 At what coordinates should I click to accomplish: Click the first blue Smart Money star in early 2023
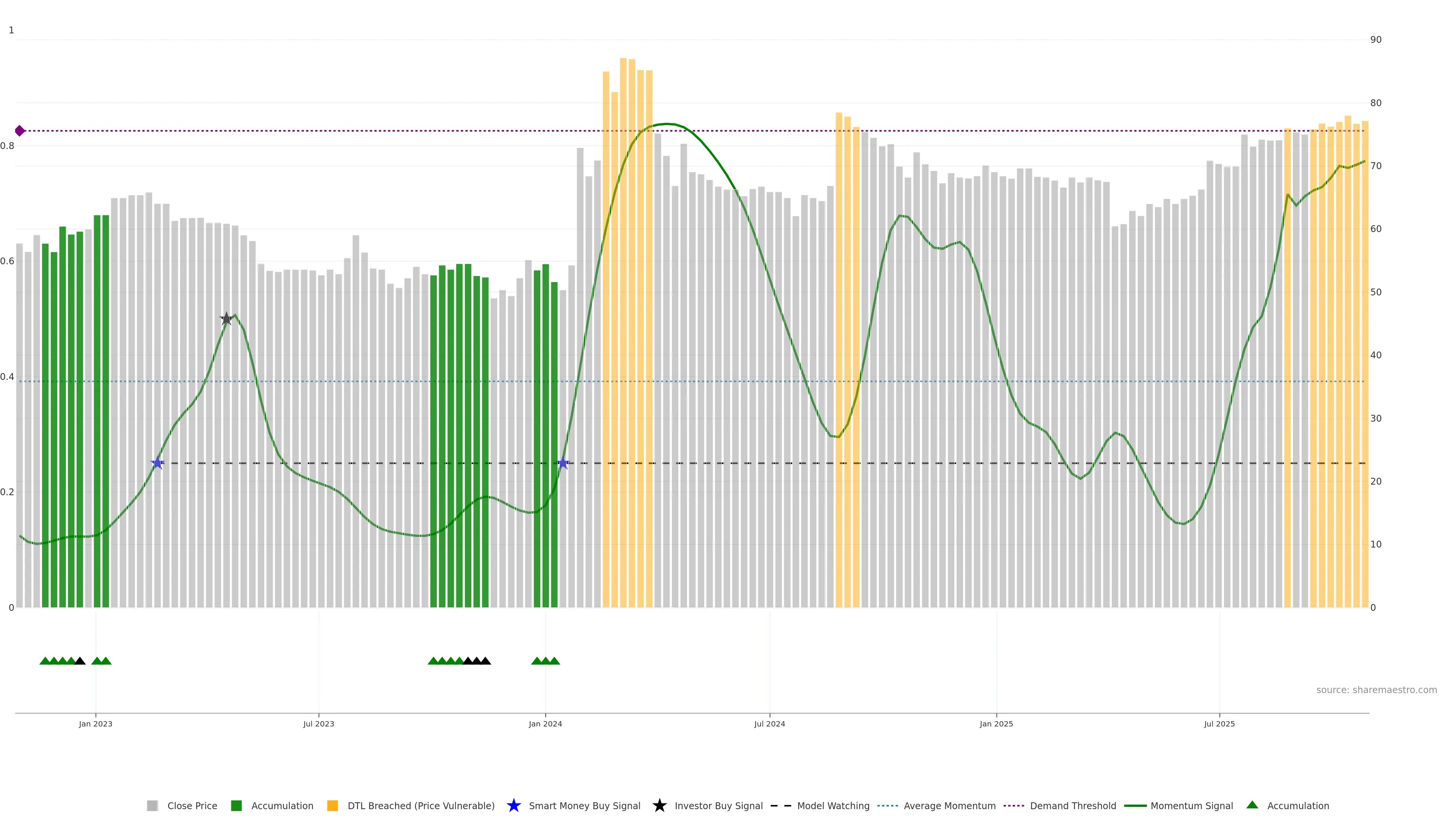click(x=158, y=463)
